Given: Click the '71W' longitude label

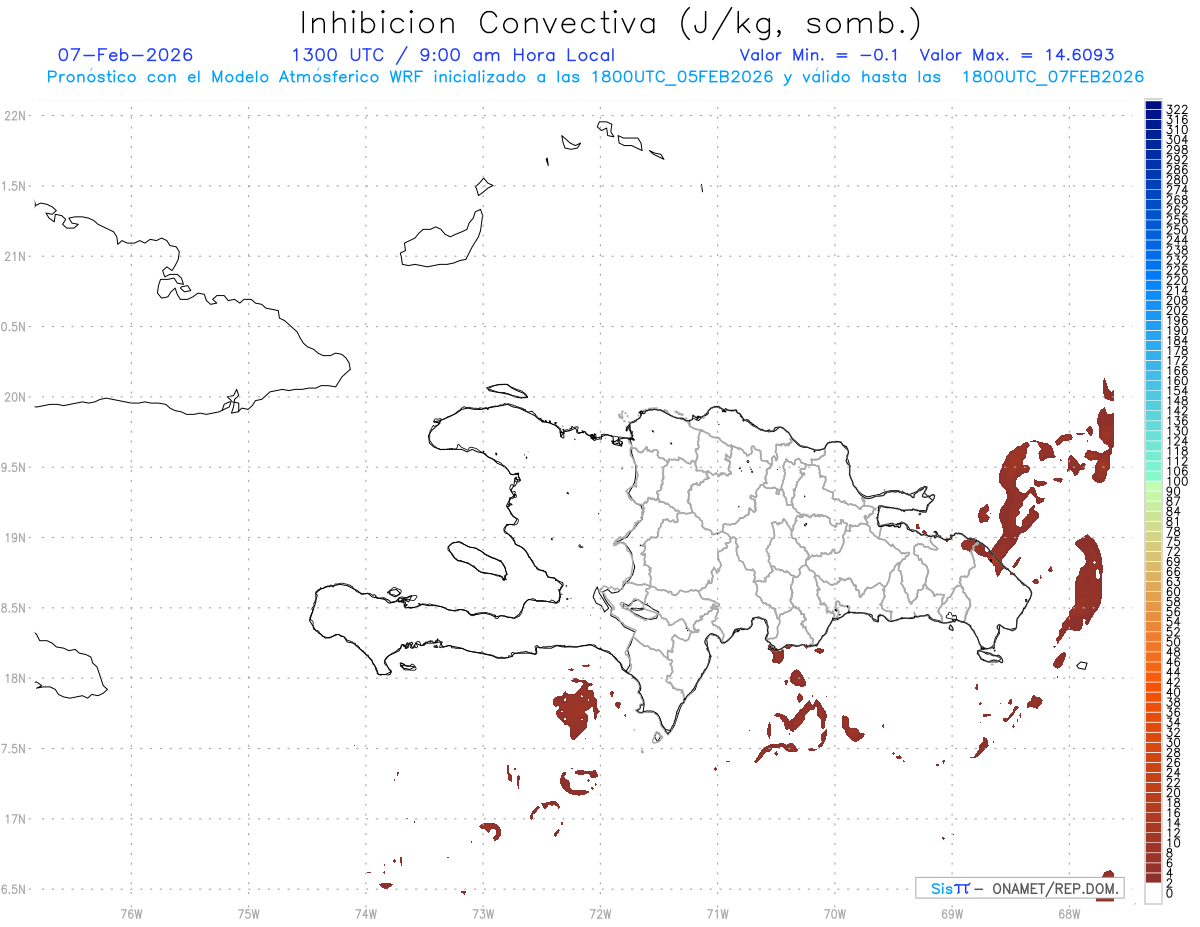Looking at the screenshot, I should pyautogui.click(x=717, y=912).
